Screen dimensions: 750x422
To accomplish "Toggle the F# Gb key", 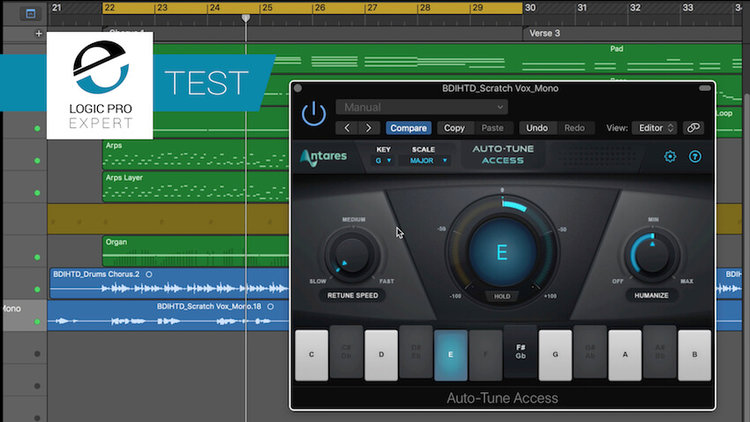I will 520,352.
